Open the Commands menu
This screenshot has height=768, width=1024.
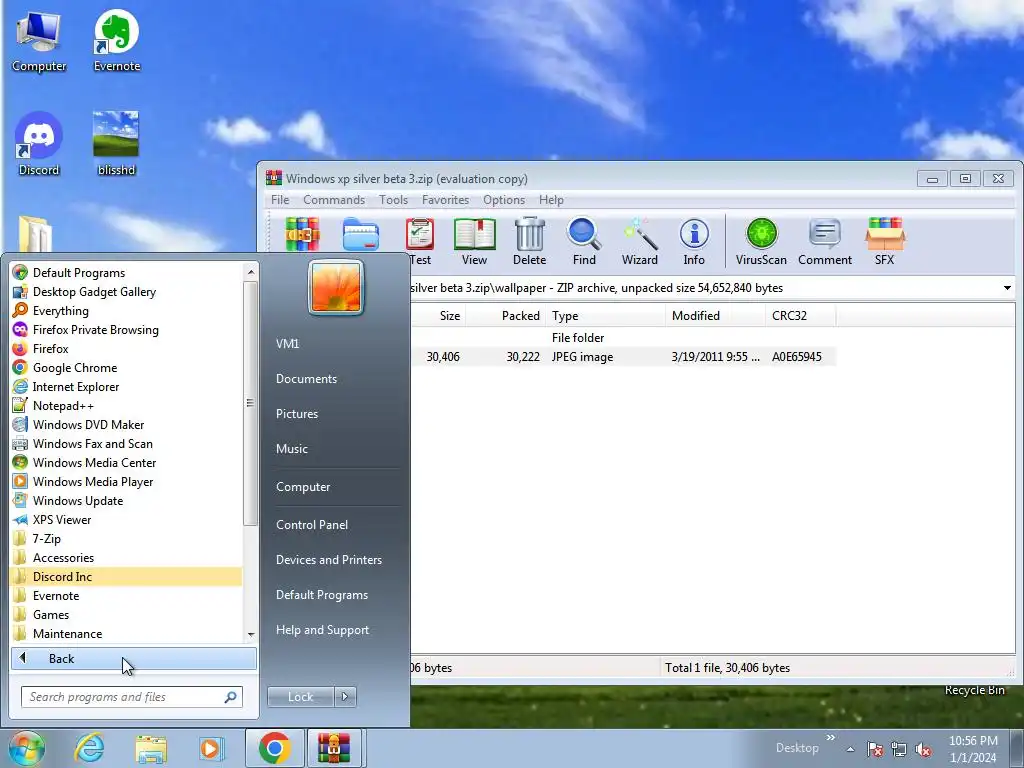coord(334,200)
